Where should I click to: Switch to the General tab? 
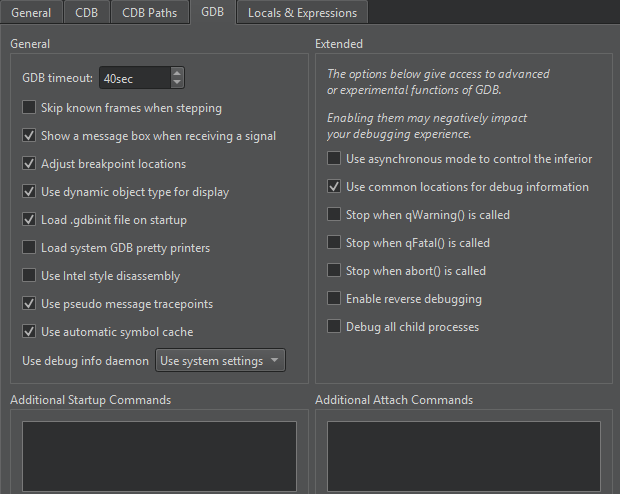(31, 12)
